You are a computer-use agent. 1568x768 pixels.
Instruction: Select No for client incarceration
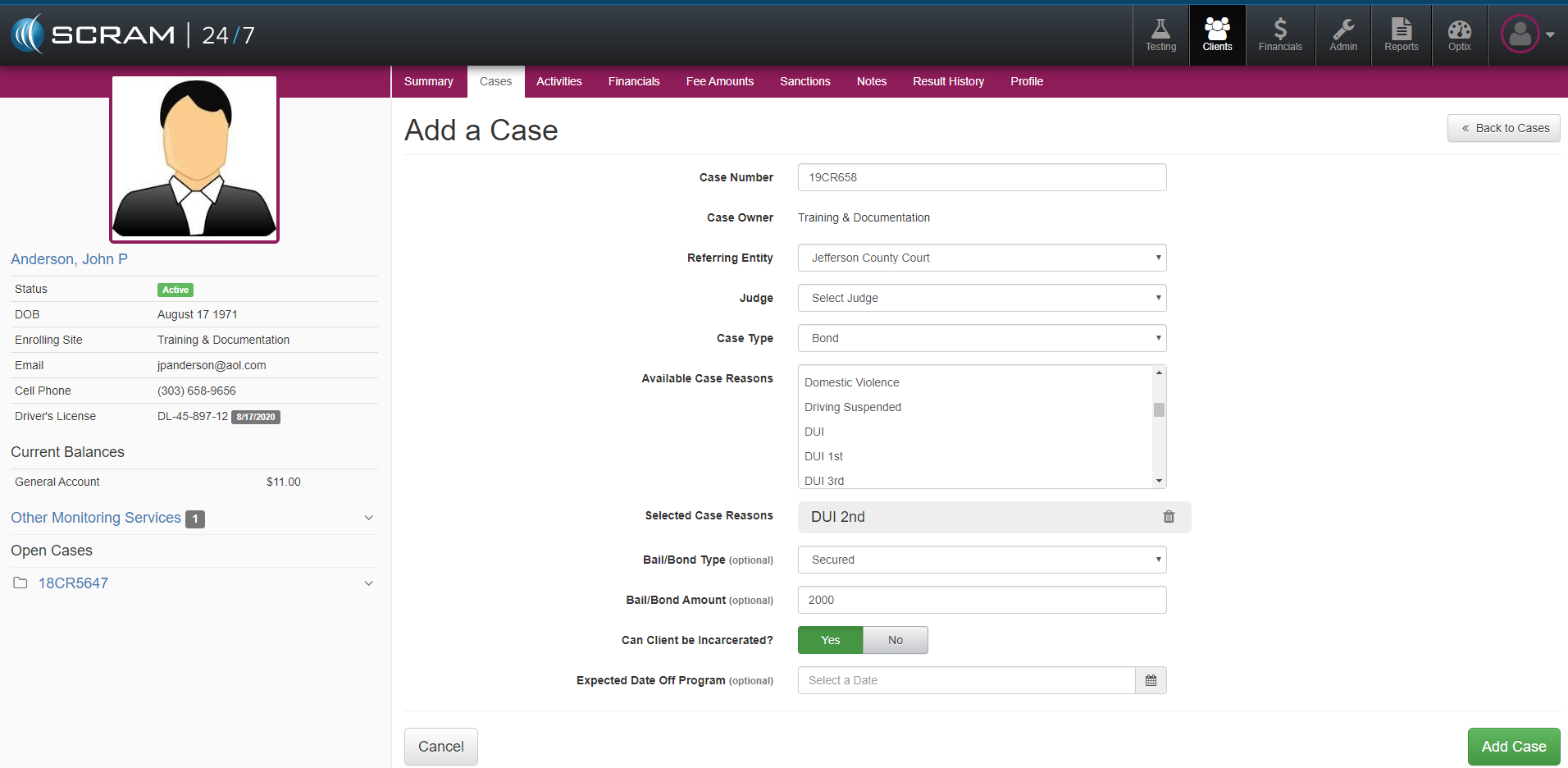[895, 640]
